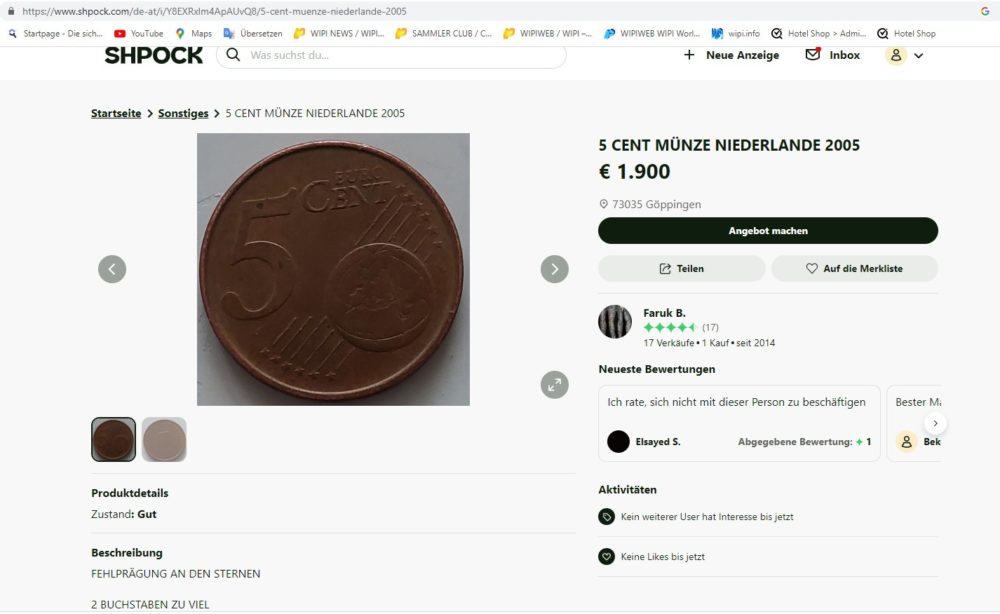Click the Teilen share button
The height and width of the screenshot is (614, 1000).
coord(681,268)
